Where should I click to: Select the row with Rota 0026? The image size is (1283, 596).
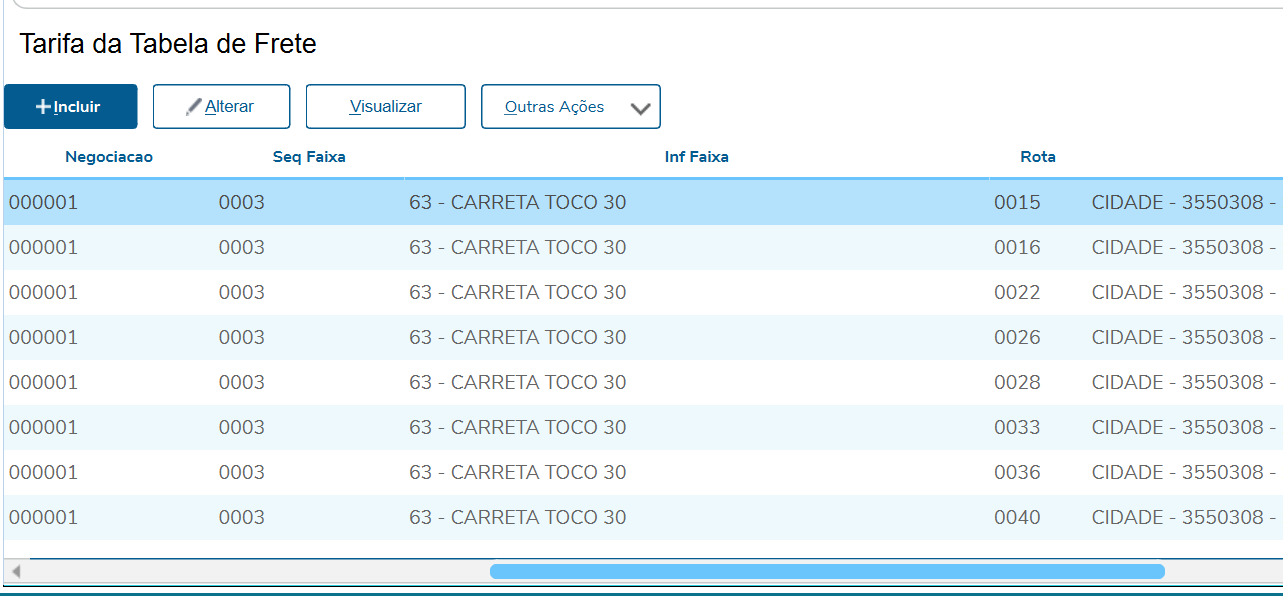(x=643, y=337)
